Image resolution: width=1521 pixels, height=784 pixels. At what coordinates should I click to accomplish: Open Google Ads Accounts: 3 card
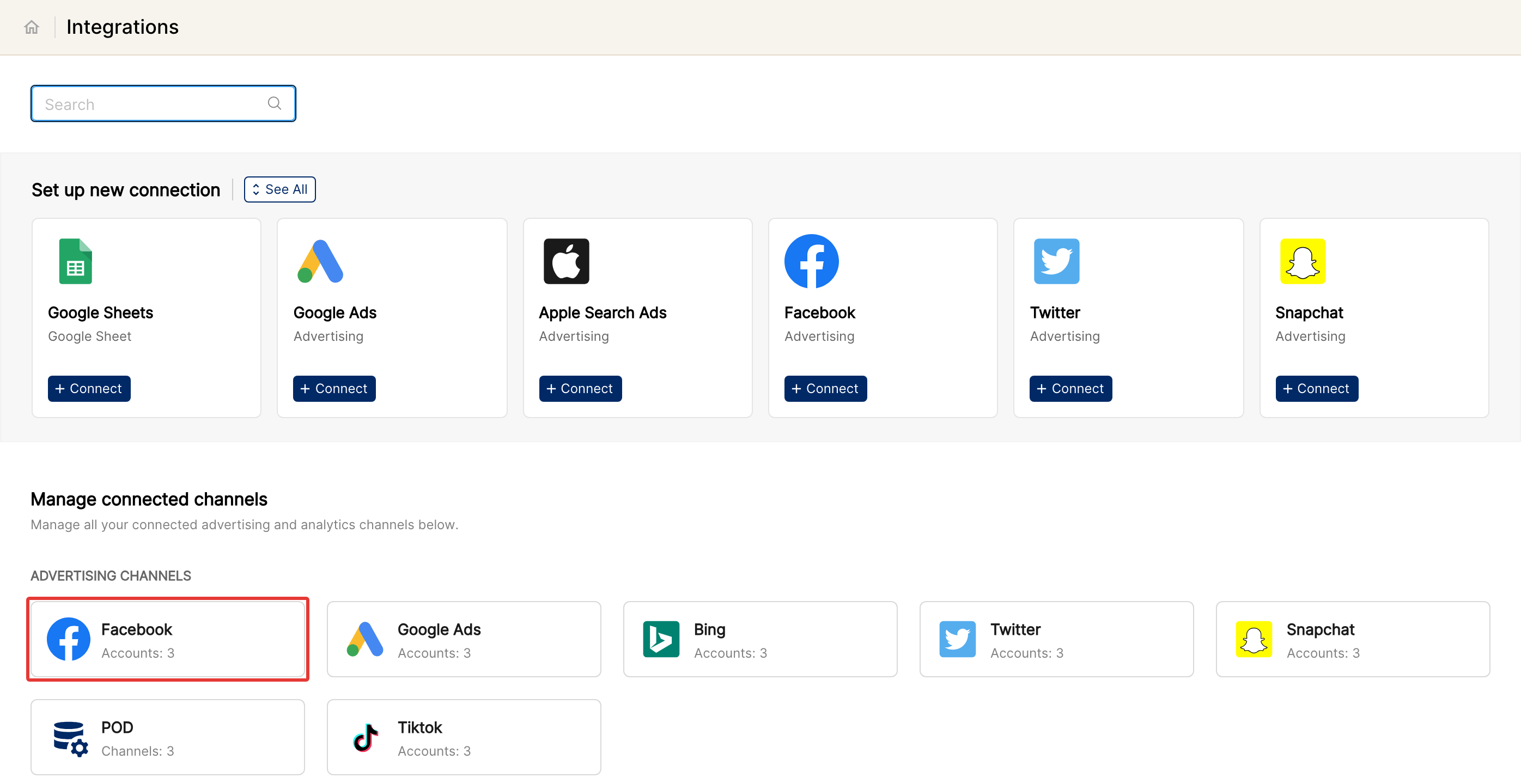point(464,640)
